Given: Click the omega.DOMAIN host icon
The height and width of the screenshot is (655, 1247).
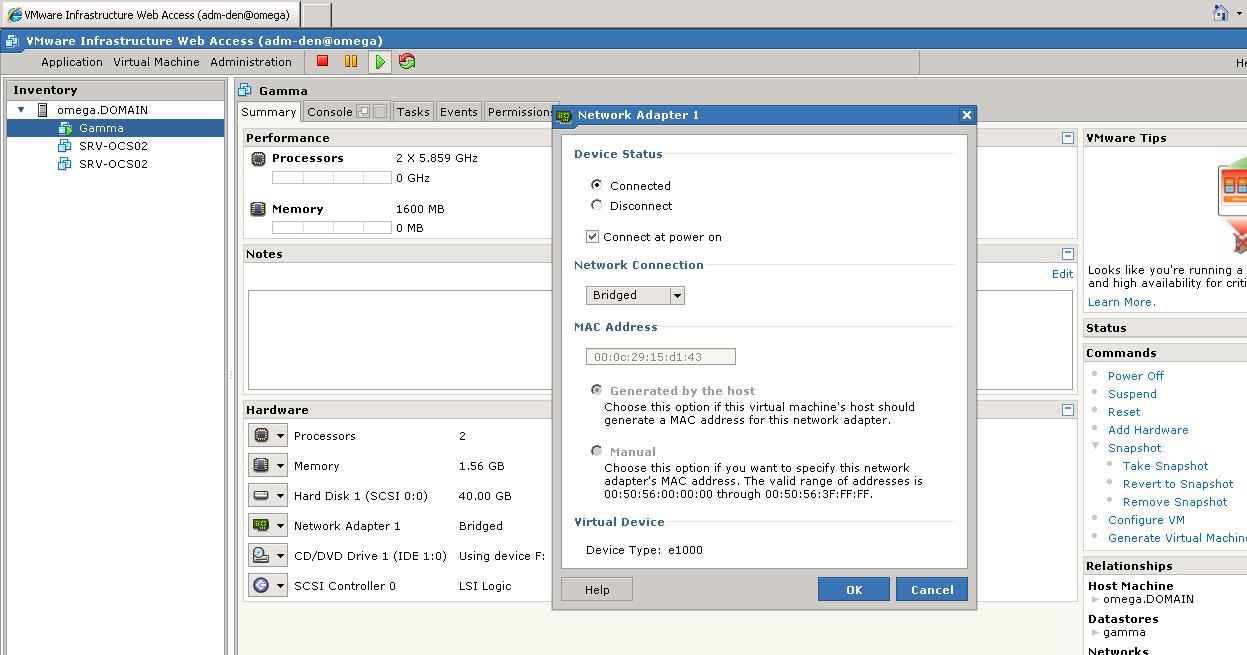Looking at the screenshot, I should click(43, 110).
